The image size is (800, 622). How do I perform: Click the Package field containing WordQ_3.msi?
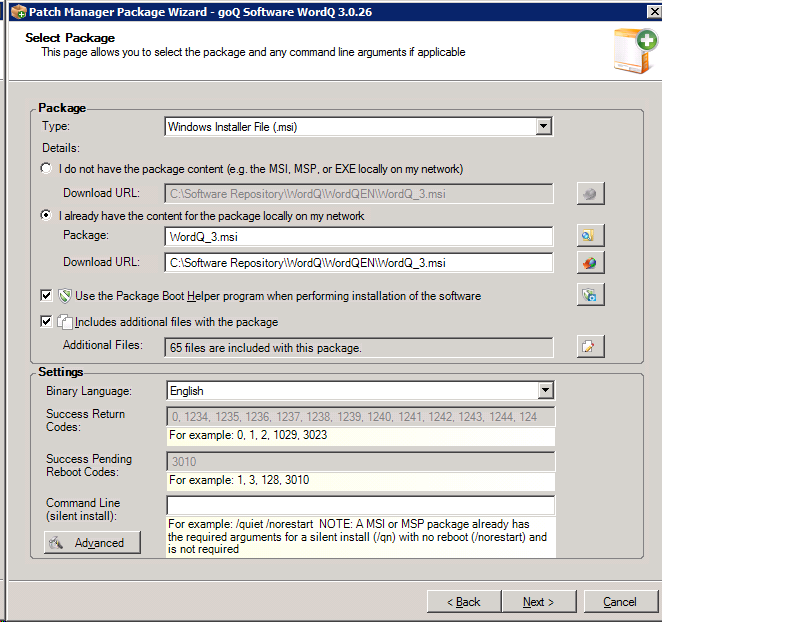[x=359, y=237]
